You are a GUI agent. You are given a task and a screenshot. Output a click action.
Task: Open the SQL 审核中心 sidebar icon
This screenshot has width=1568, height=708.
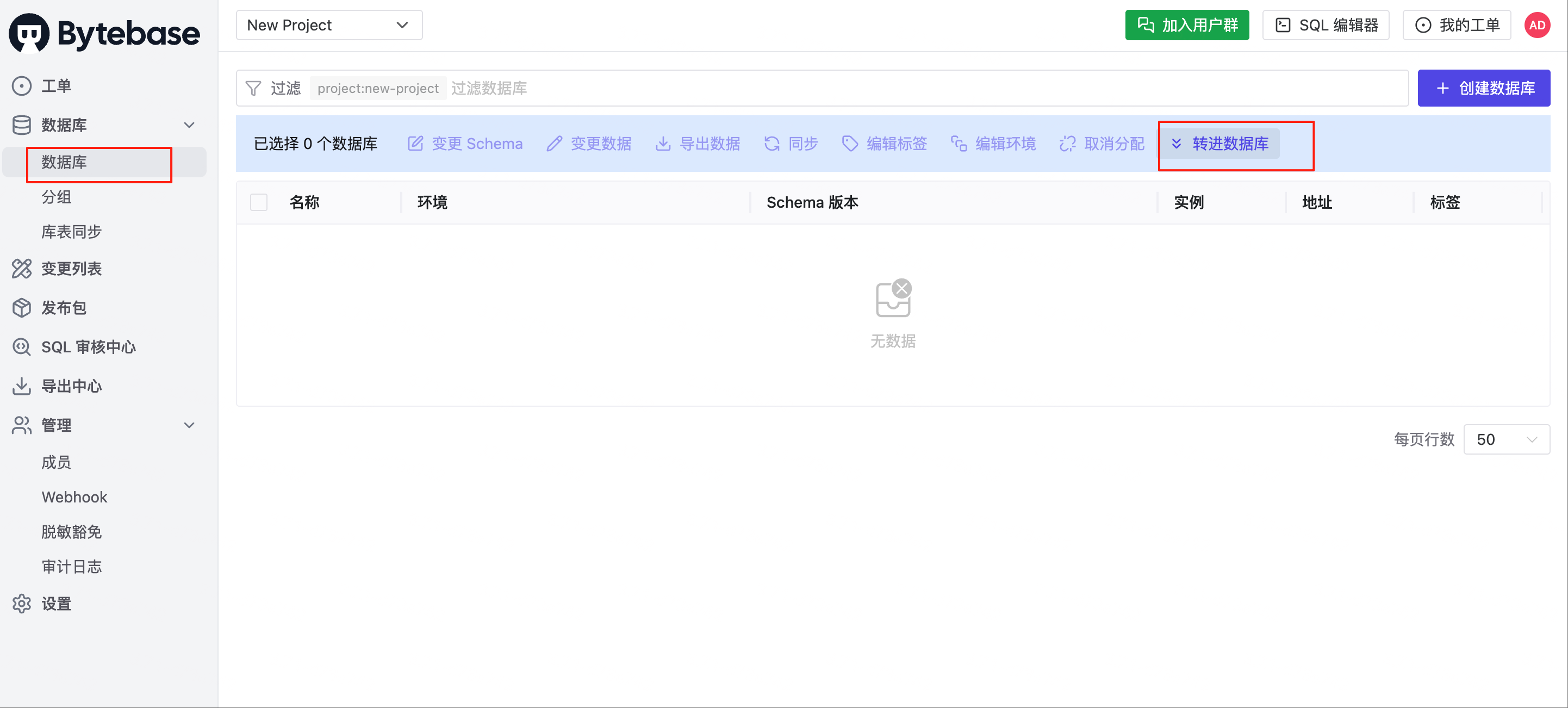[21, 347]
